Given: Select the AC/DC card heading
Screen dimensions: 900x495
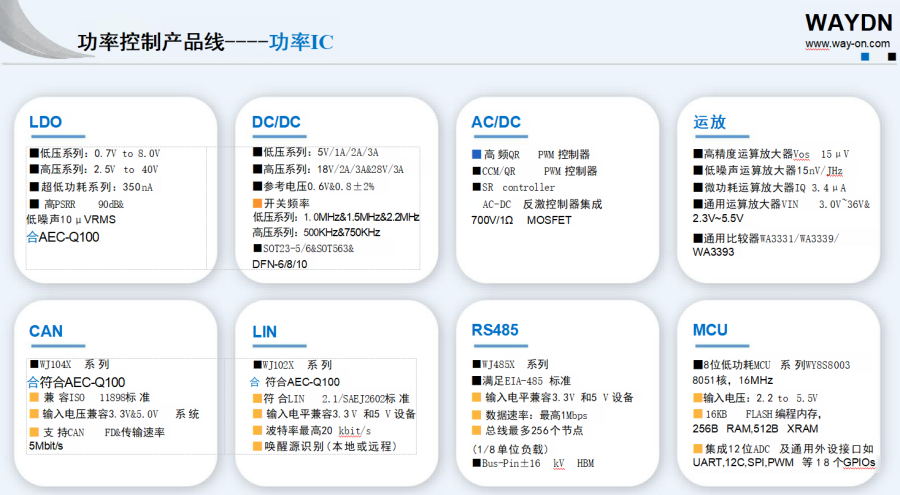Looking at the screenshot, I should tap(496, 122).
